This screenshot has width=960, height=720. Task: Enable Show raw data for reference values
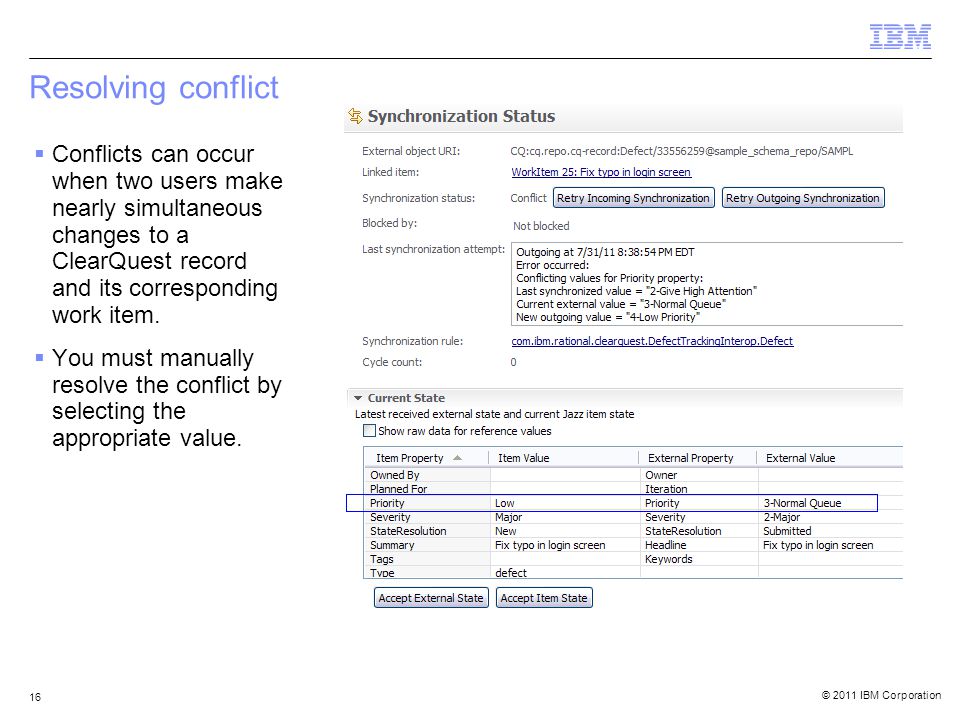(369, 430)
